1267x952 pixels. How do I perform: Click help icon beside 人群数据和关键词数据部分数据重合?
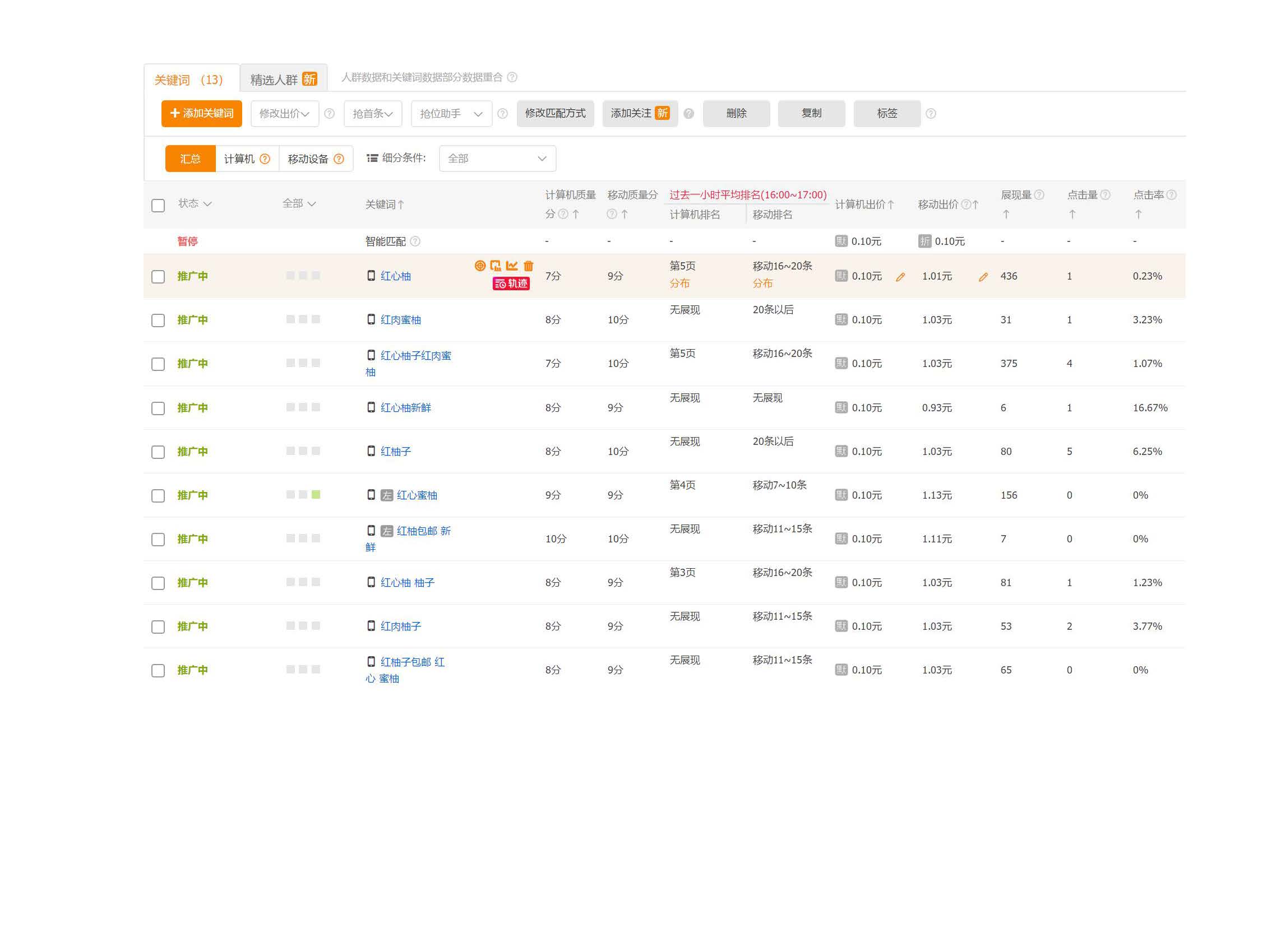[x=512, y=77]
